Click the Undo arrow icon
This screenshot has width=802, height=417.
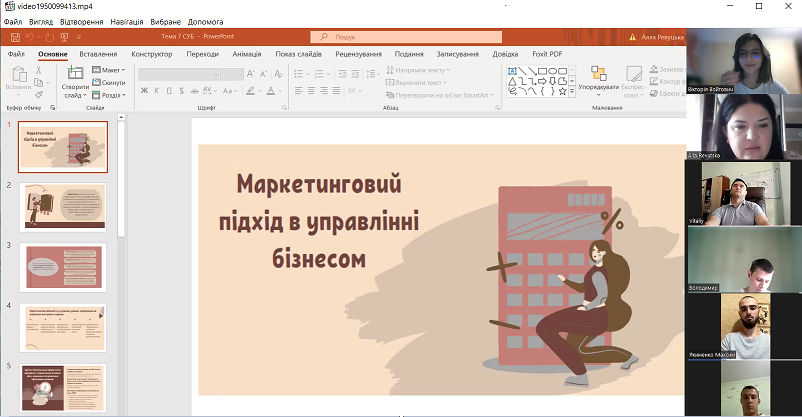(30, 37)
